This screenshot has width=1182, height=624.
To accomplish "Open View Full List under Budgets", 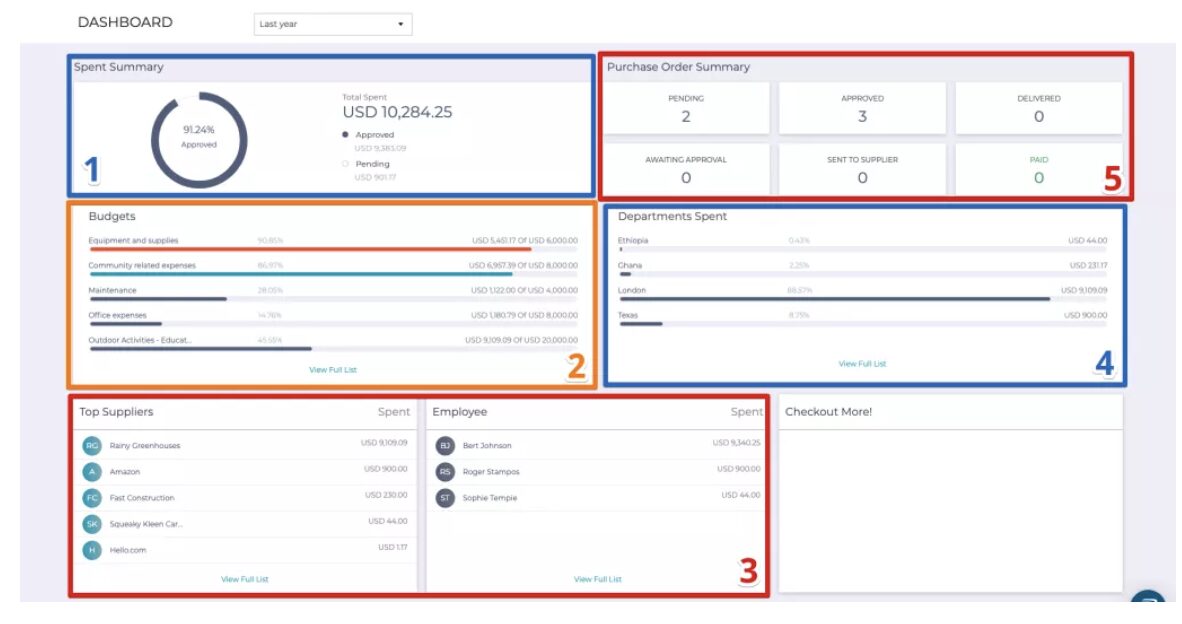I will click(332, 370).
